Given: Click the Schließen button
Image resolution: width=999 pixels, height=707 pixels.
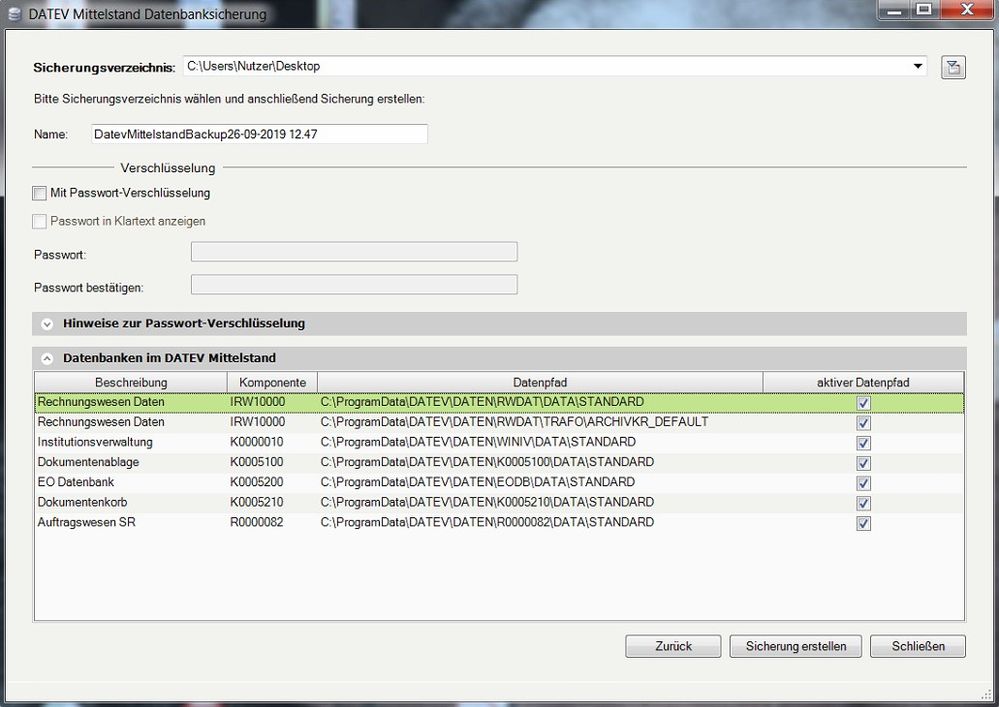Looking at the screenshot, I should tap(917, 646).
